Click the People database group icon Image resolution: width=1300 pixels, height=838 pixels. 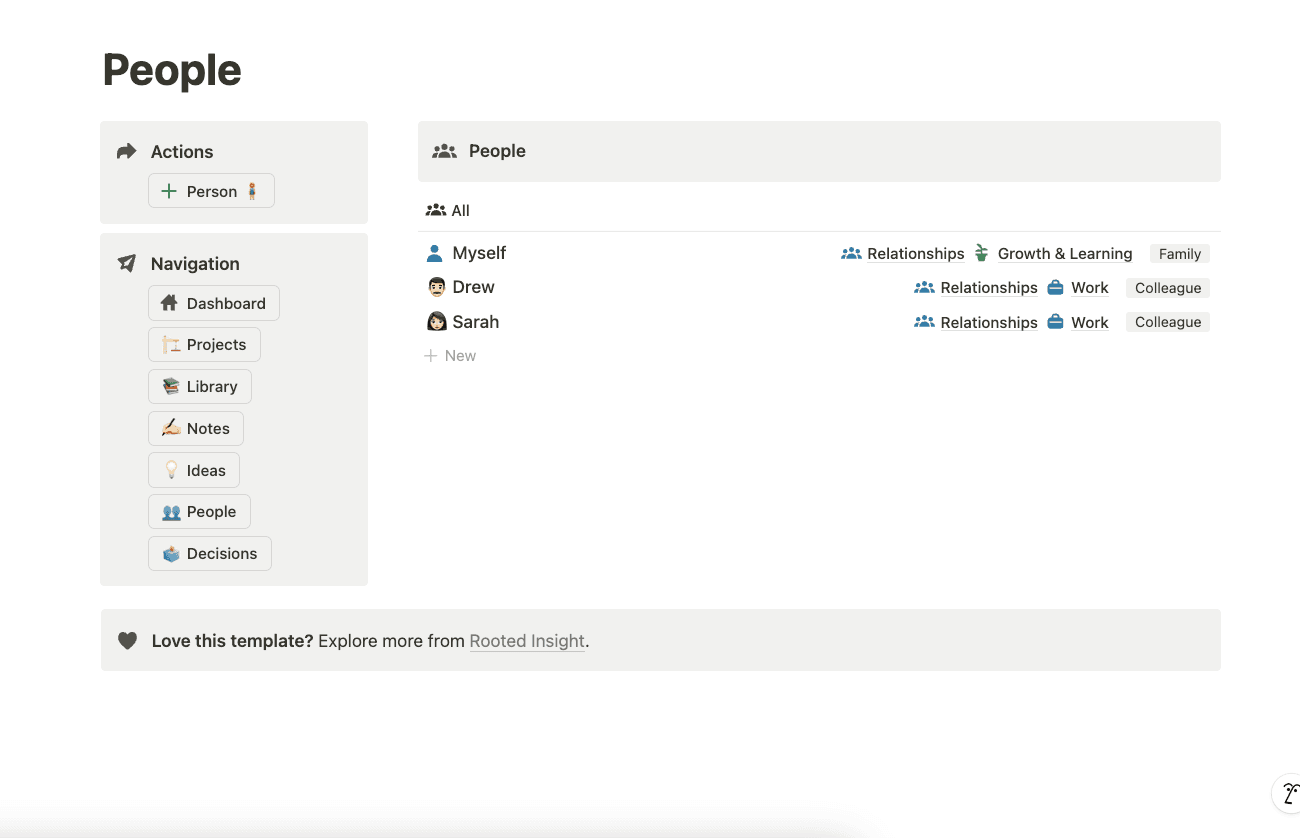pyautogui.click(x=444, y=151)
